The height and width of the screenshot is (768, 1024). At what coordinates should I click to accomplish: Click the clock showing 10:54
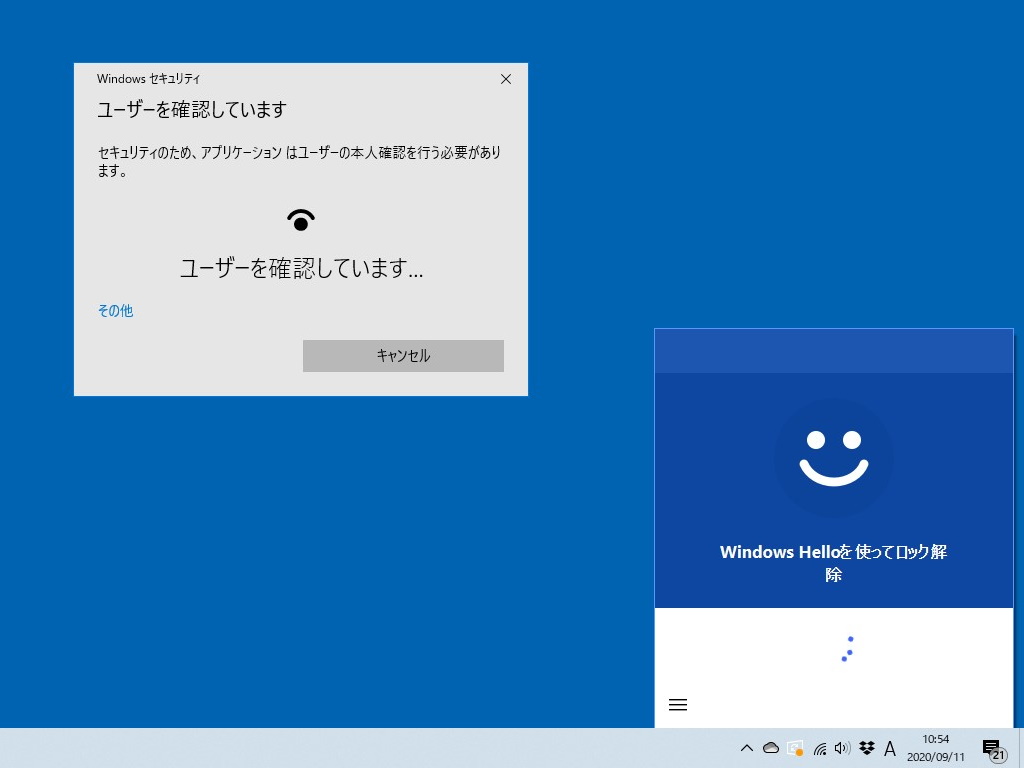pyautogui.click(x=938, y=741)
